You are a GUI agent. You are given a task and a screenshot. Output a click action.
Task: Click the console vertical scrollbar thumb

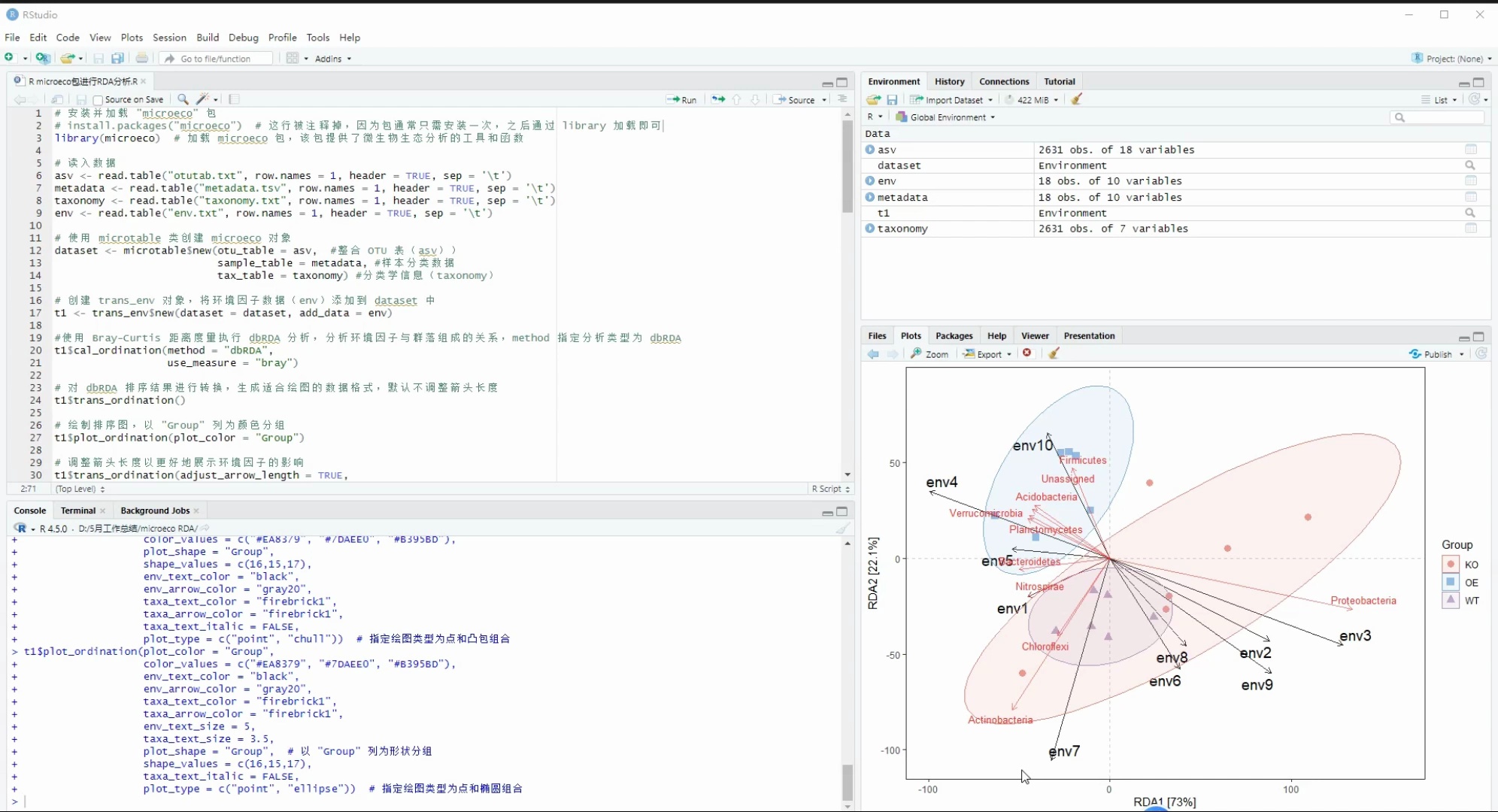pos(848,782)
